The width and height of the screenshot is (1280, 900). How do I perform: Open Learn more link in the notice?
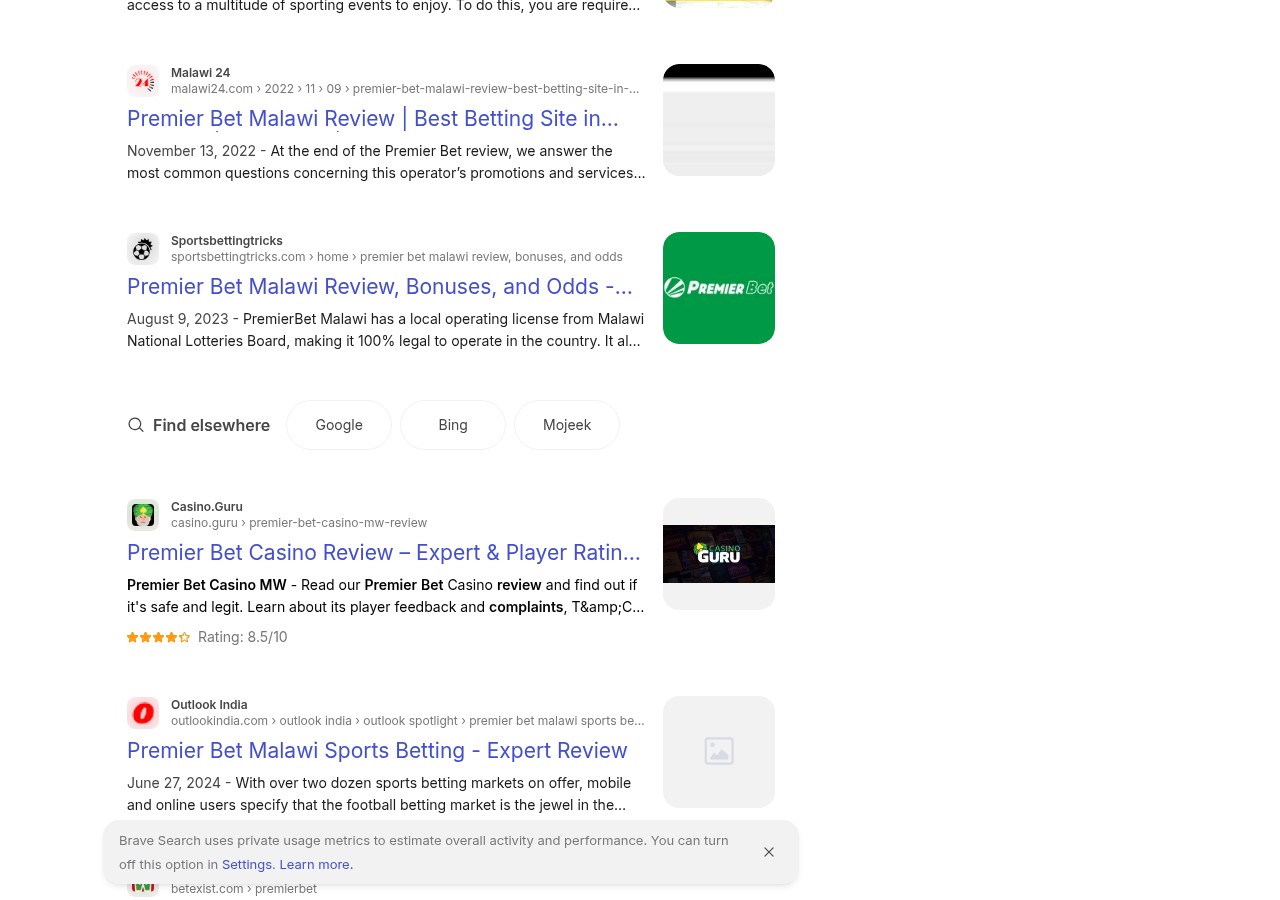[316, 864]
